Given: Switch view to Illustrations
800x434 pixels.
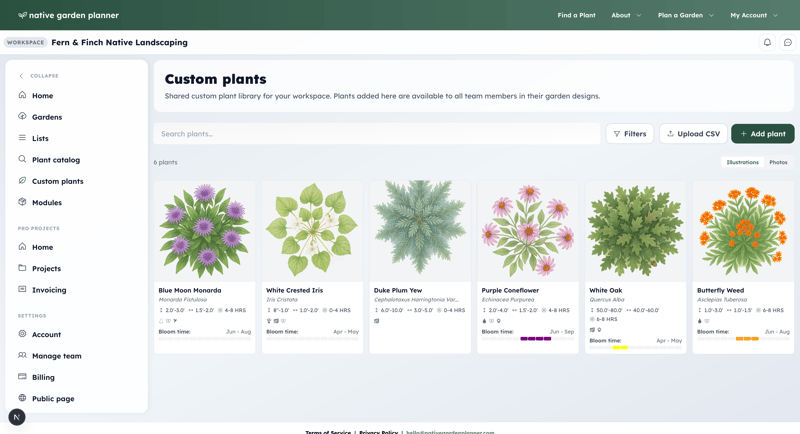Looking at the screenshot, I should coord(742,162).
